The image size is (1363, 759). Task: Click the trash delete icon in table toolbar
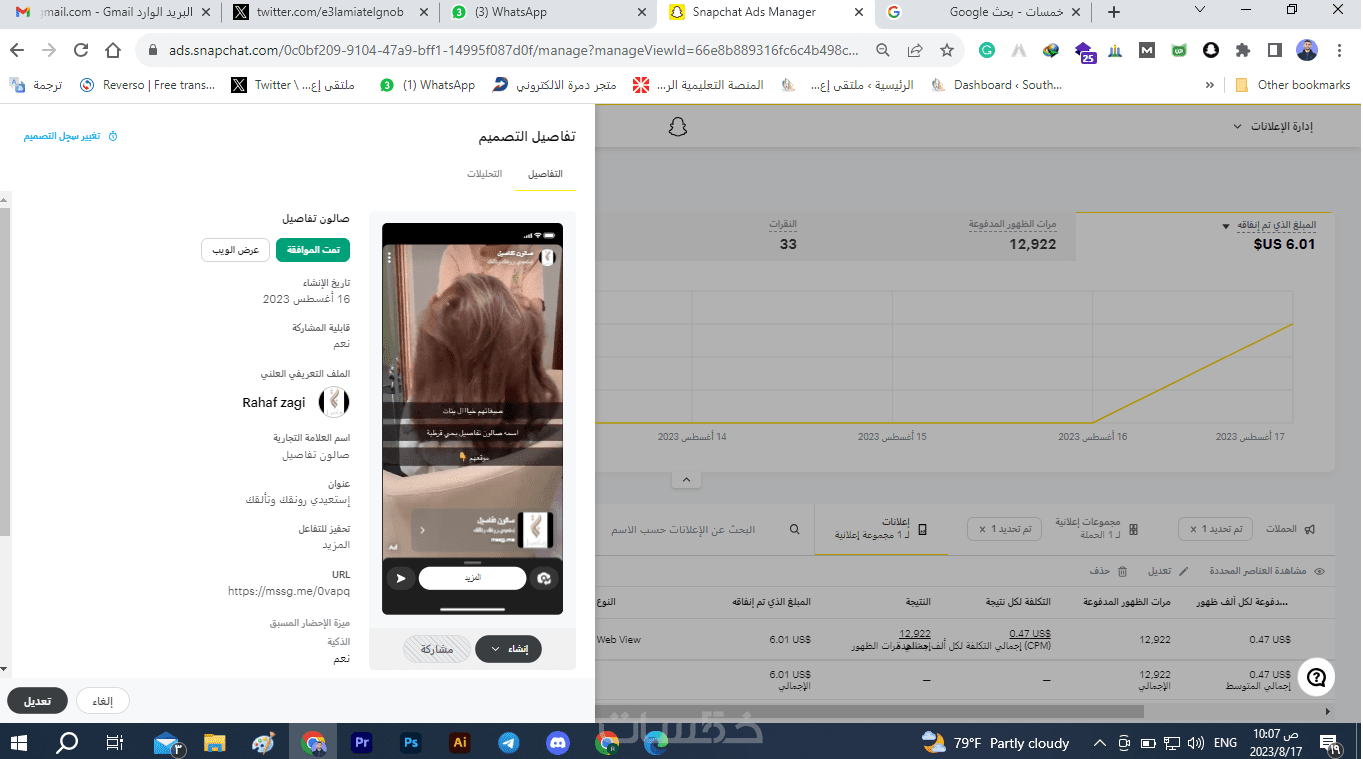[1122, 571]
